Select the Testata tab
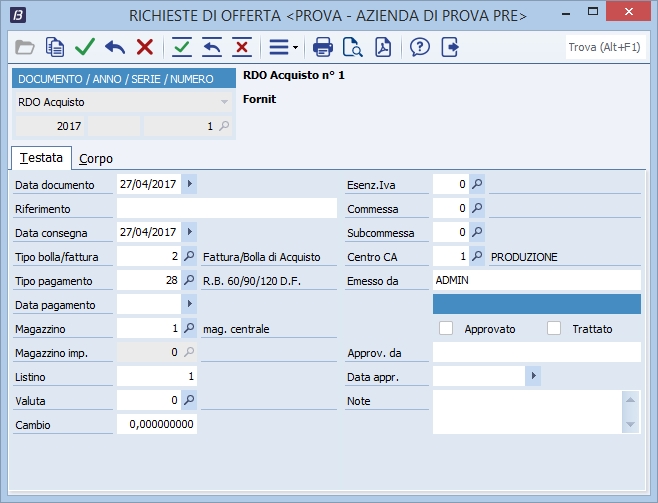The height and width of the screenshot is (503, 658). click(41, 158)
